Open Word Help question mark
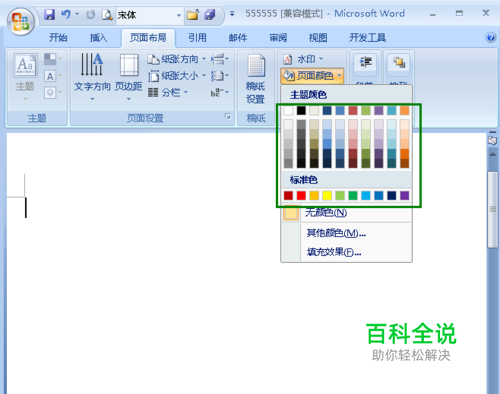The image size is (500, 394). 490,38
